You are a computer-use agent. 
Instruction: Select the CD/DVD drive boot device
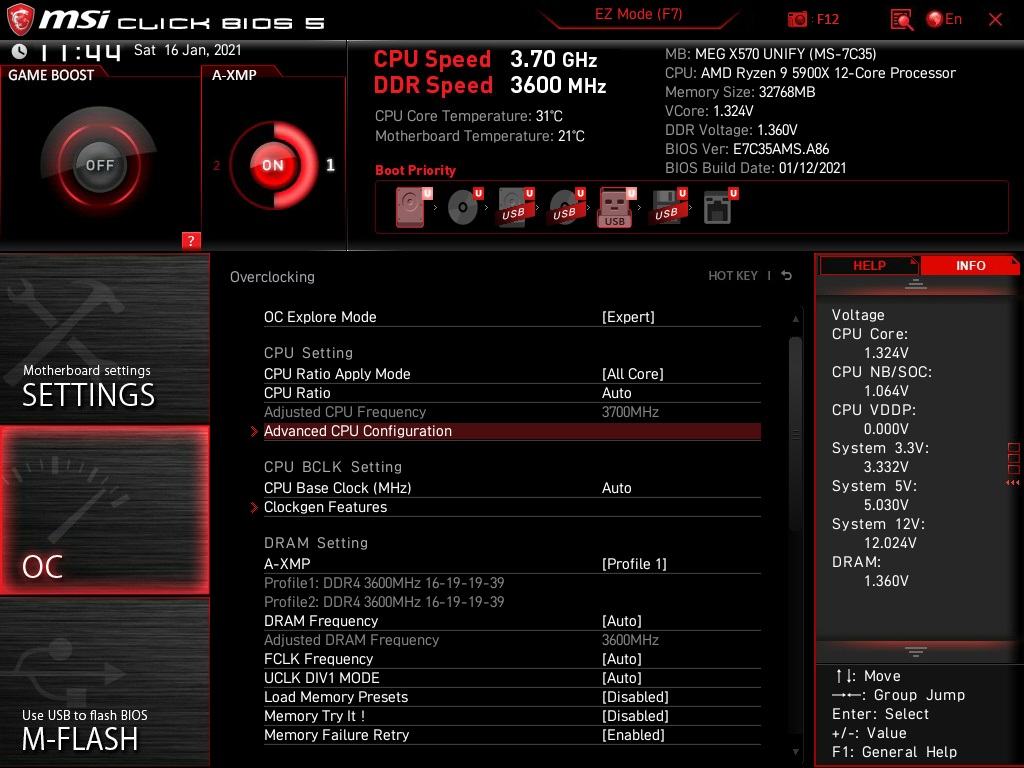tap(465, 207)
